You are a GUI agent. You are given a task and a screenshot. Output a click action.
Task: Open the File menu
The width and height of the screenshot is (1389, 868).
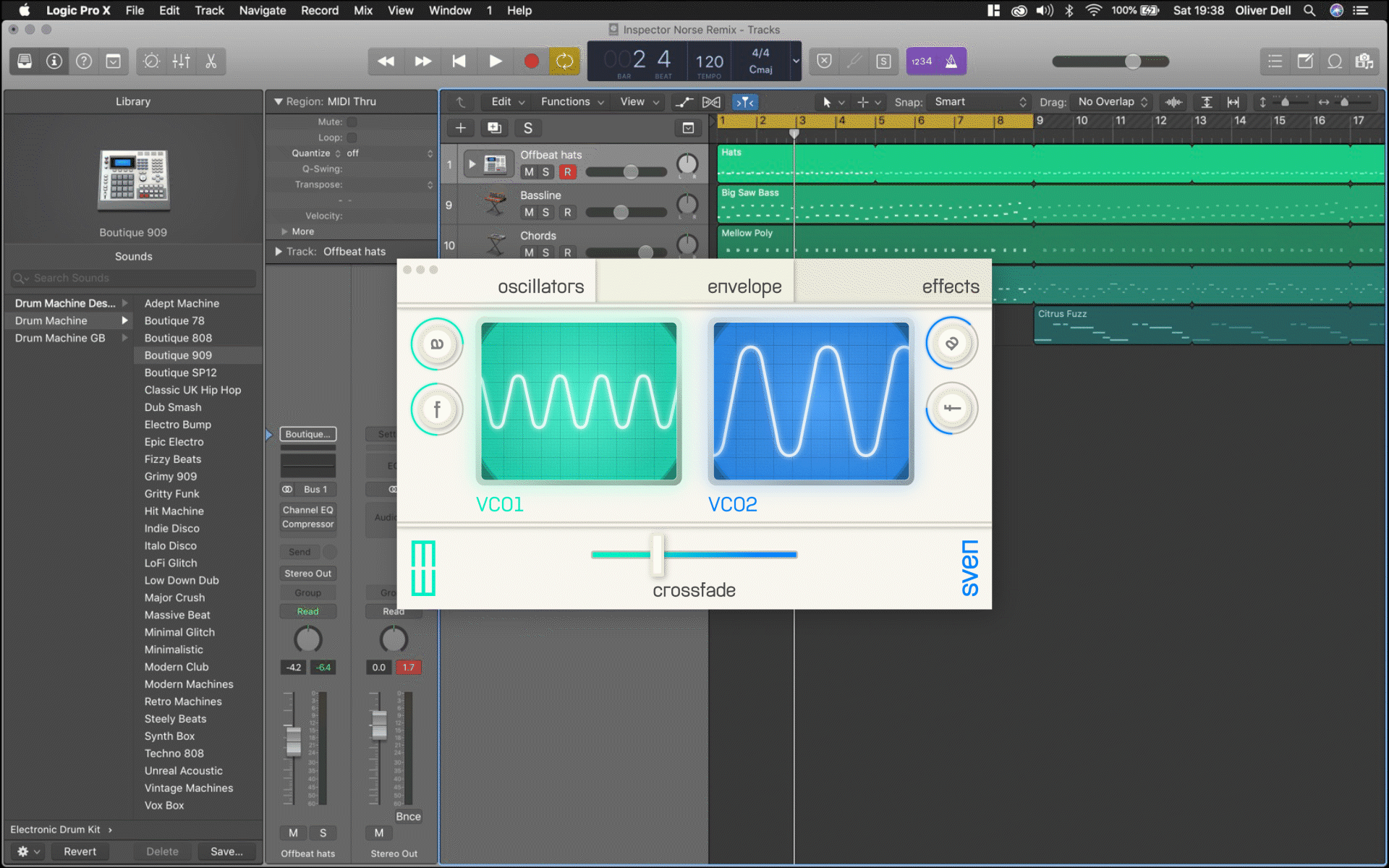click(x=135, y=10)
